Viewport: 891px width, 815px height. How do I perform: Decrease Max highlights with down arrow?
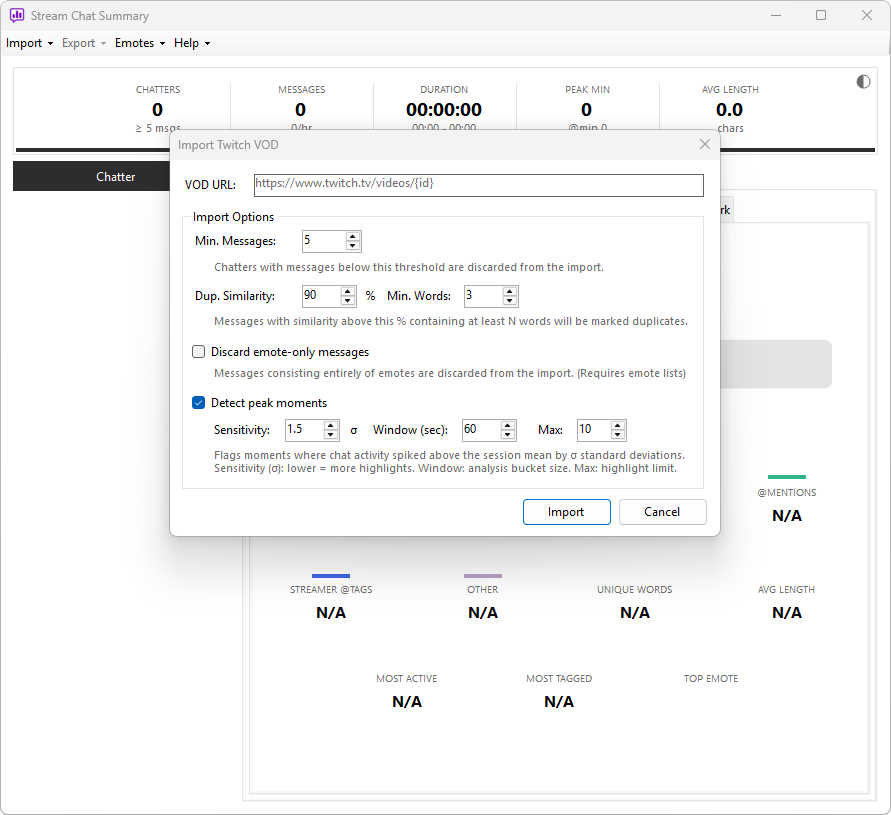618,435
